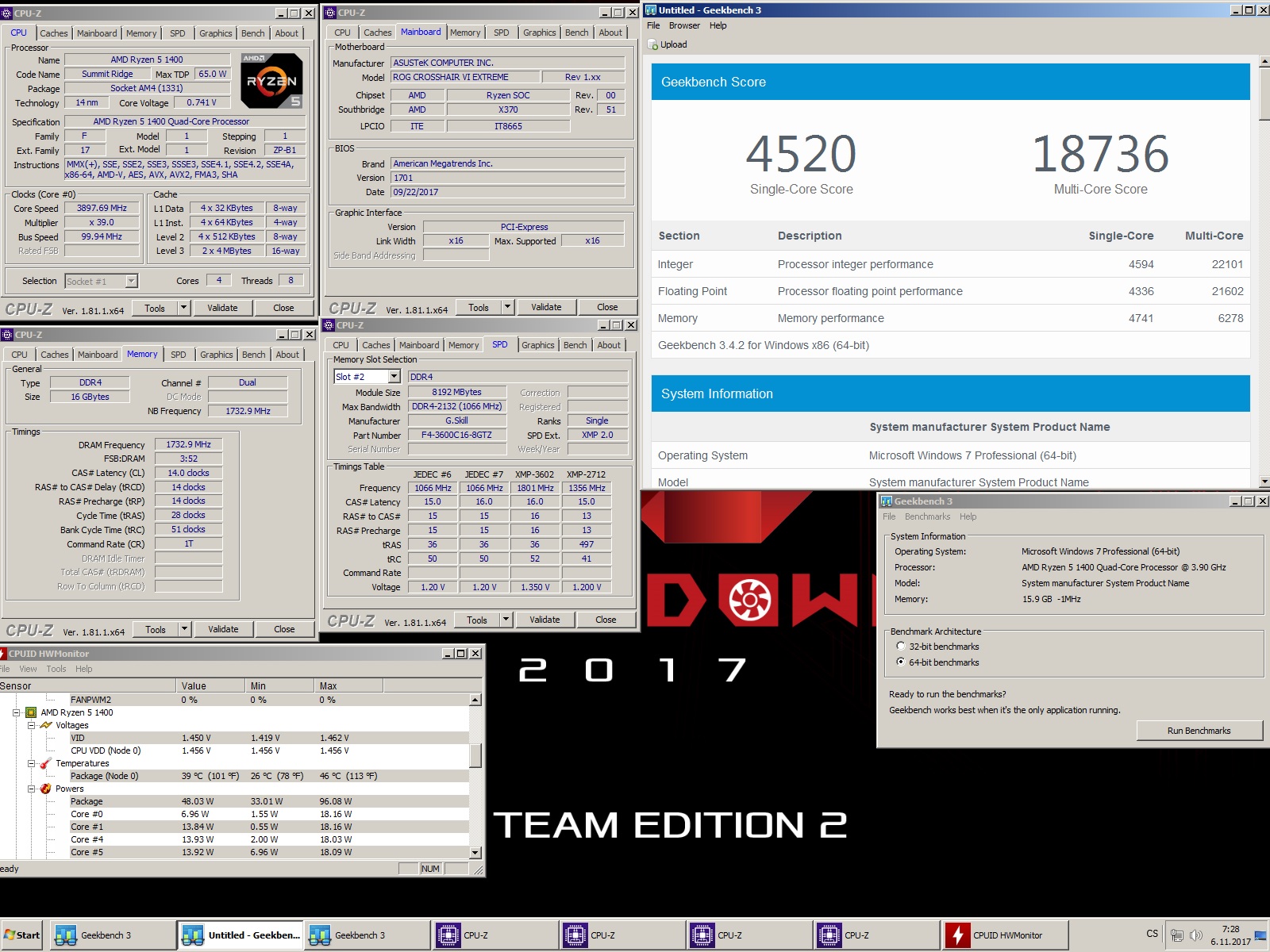Click Validate in the CPU tab window

point(222,308)
